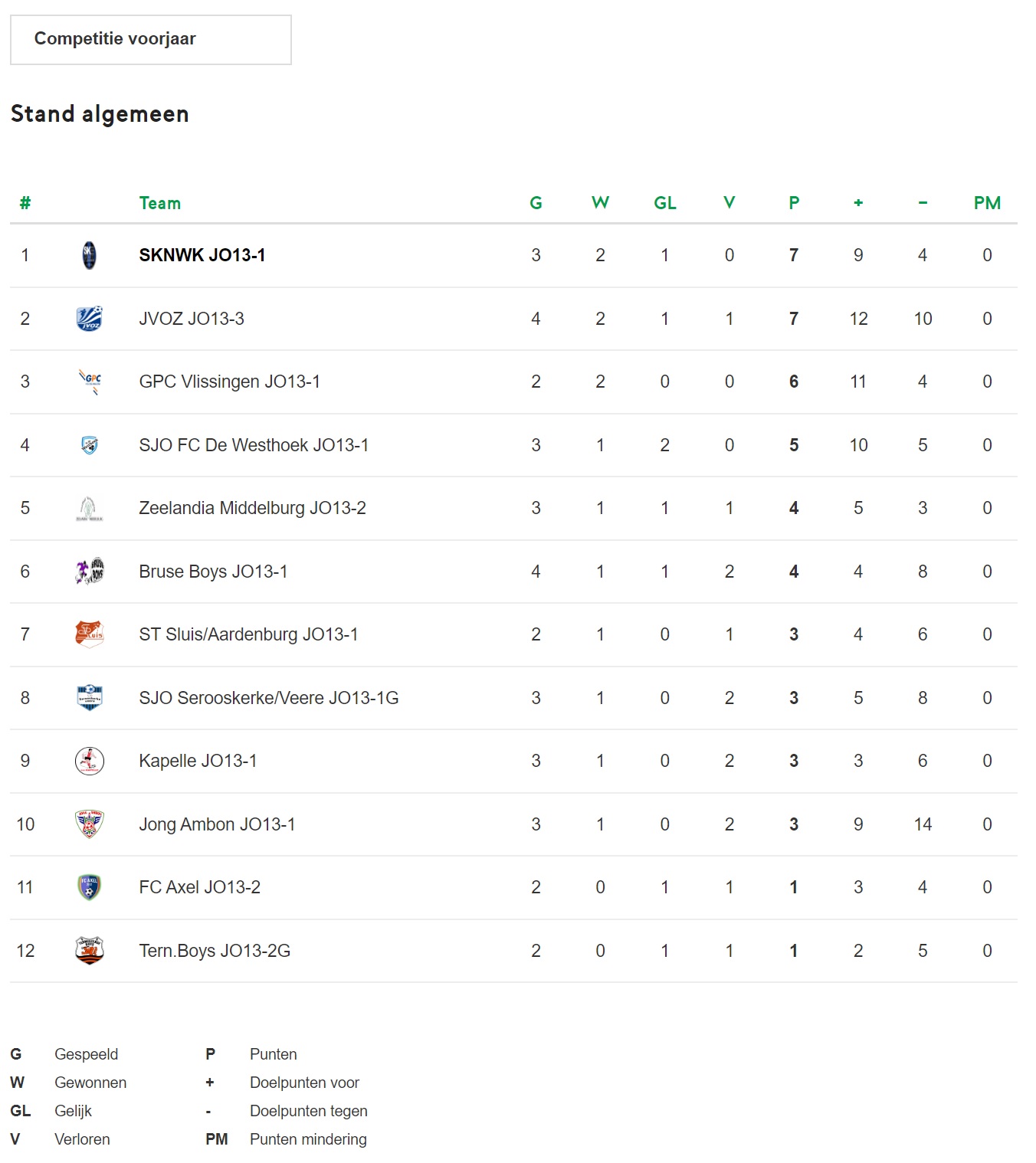
Task: Click the GPC Vlissingen club logo
Action: click(90, 382)
